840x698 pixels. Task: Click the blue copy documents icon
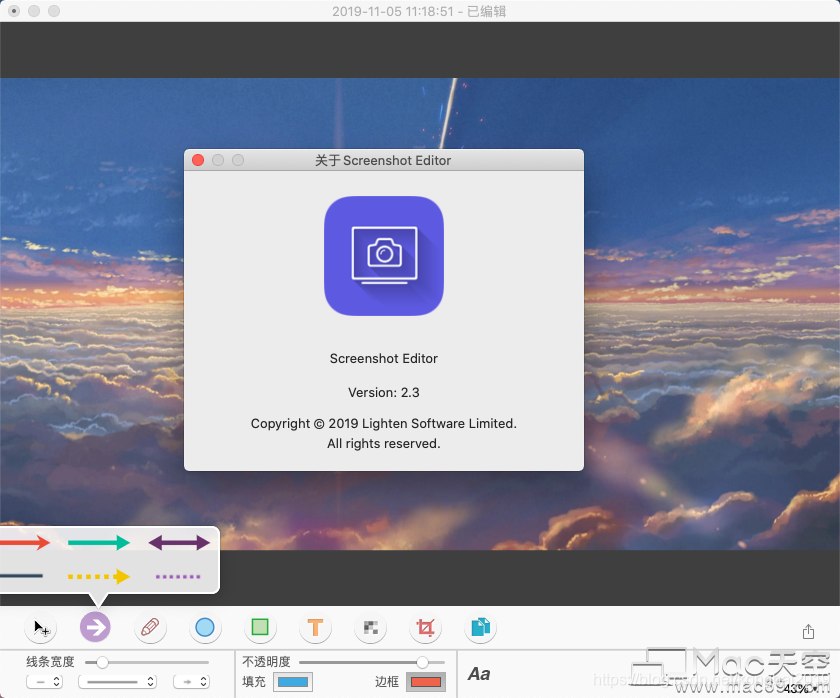coord(481,627)
